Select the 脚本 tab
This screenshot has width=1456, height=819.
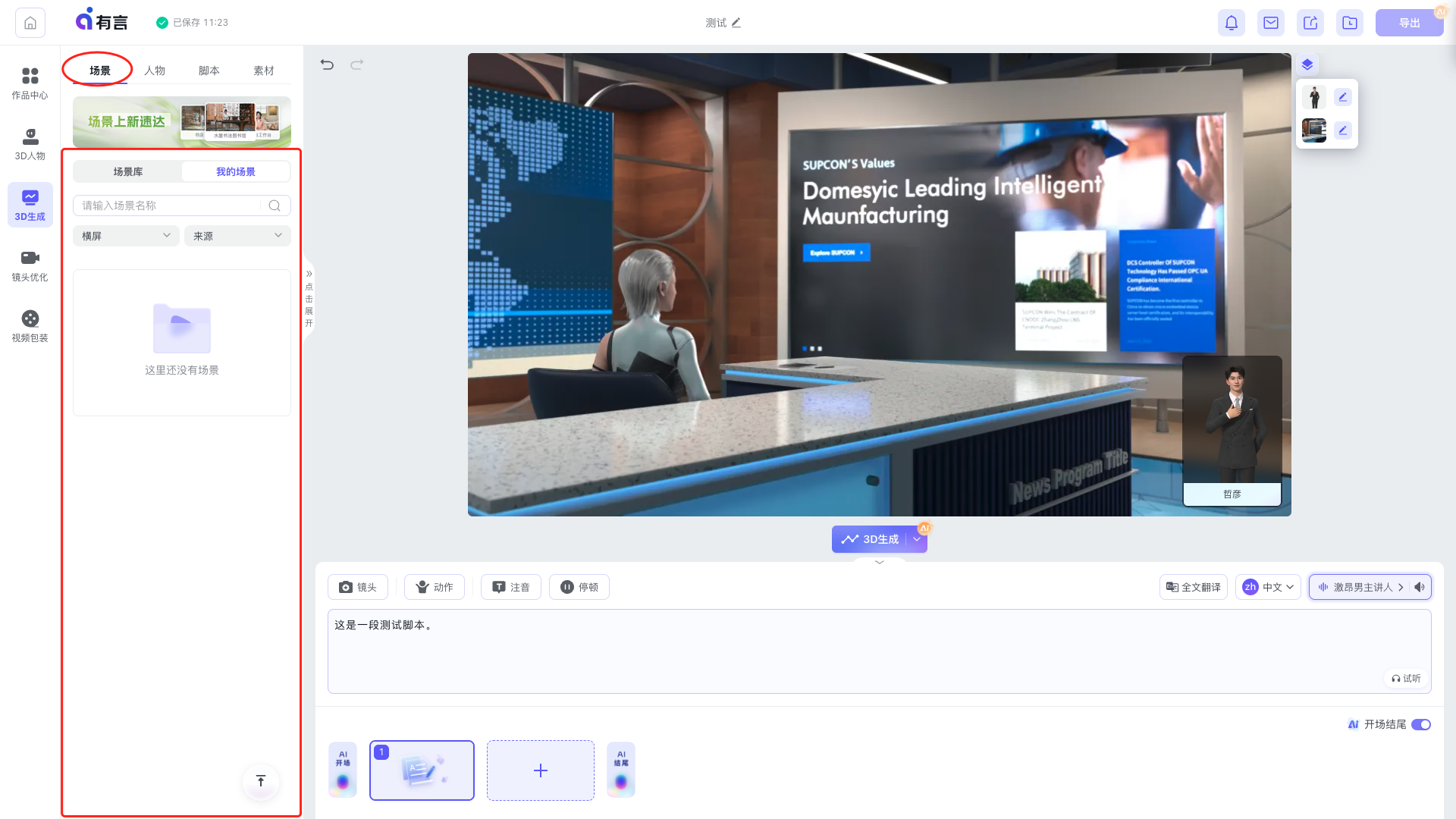pyautogui.click(x=209, y=71)
